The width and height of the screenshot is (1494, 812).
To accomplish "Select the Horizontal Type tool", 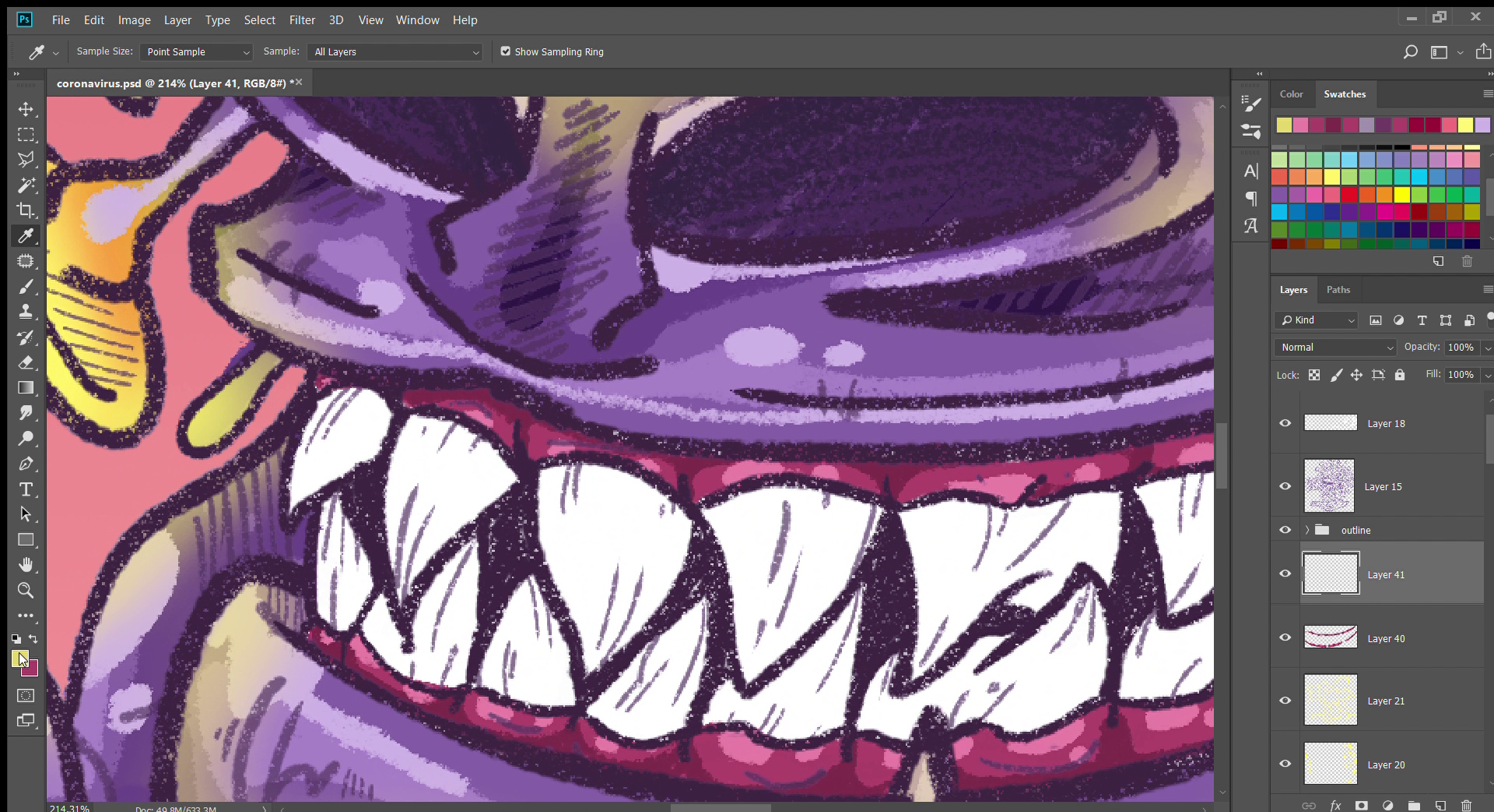I will [26, 489].
